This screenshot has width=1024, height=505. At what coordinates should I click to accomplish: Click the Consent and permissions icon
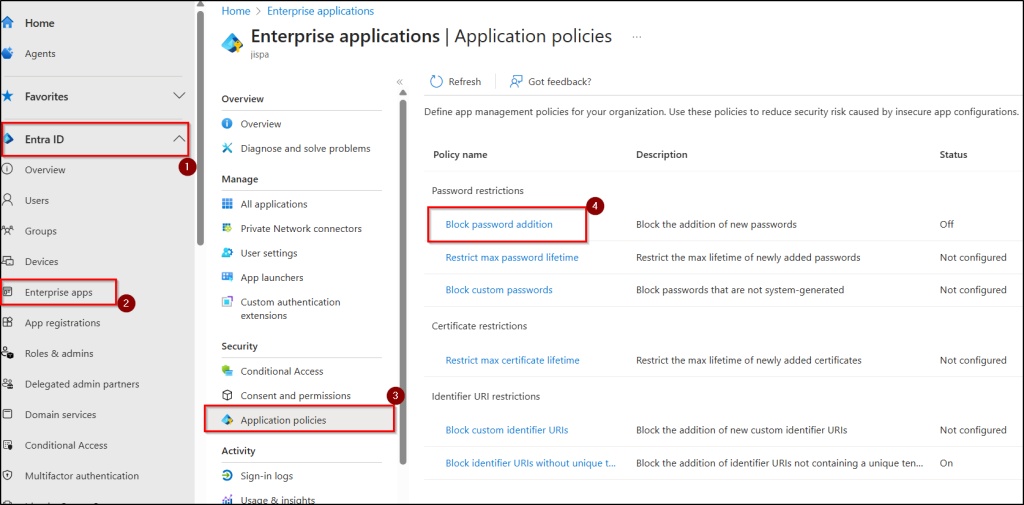228,396
